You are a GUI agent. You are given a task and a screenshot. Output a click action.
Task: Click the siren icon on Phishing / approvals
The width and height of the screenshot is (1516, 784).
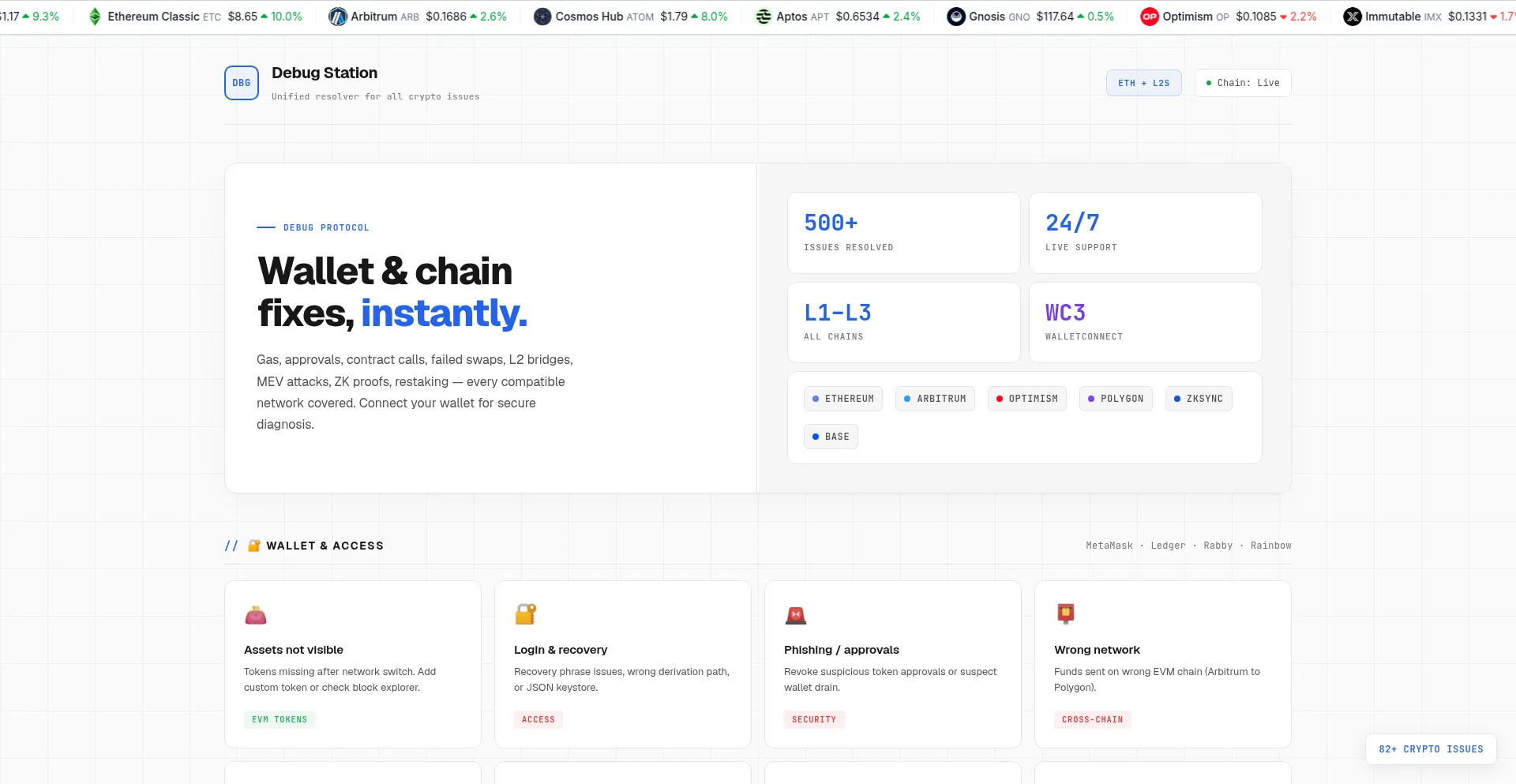pos(795,614)
